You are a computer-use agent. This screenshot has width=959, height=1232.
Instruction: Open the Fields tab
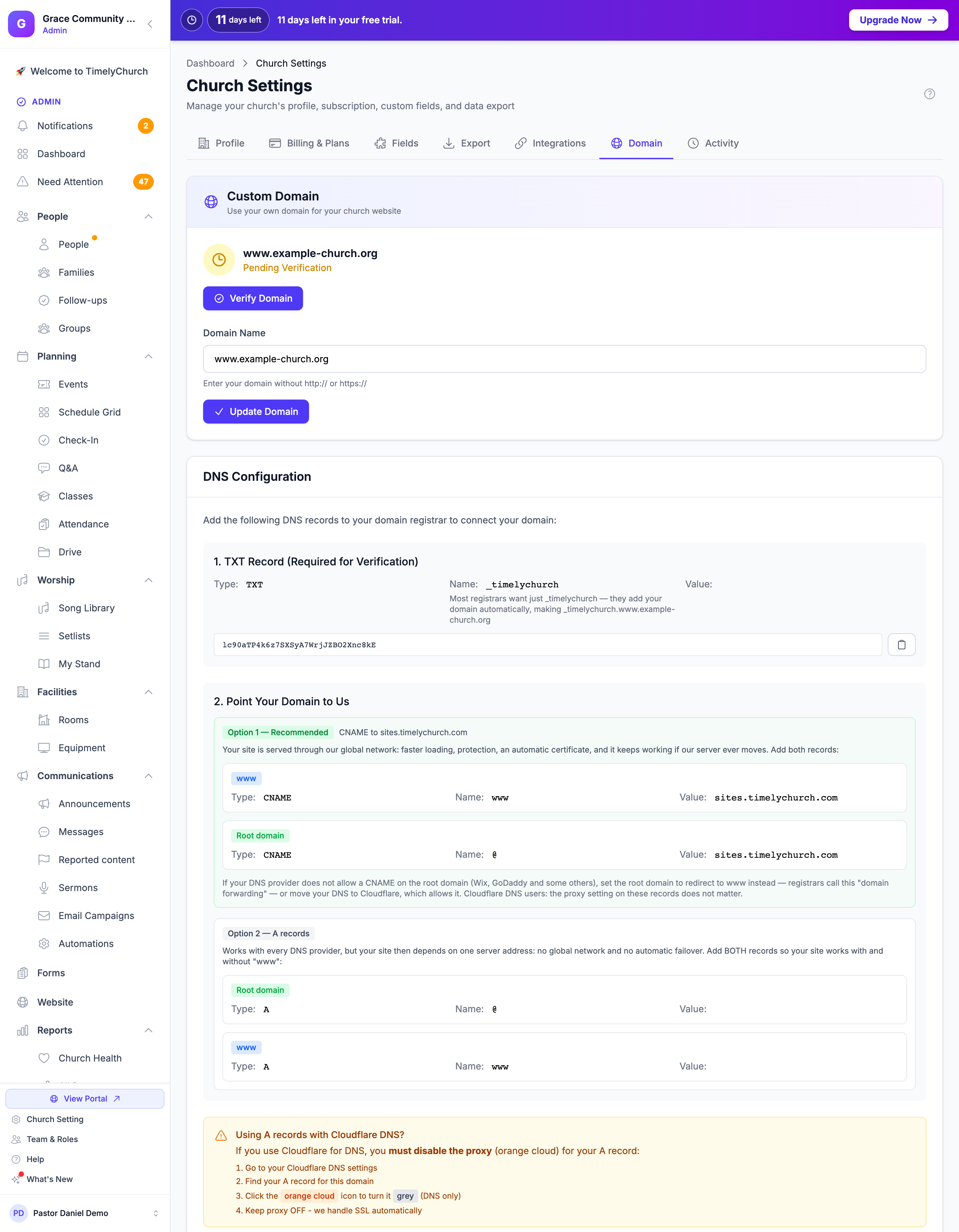click(x=396, y=143)
